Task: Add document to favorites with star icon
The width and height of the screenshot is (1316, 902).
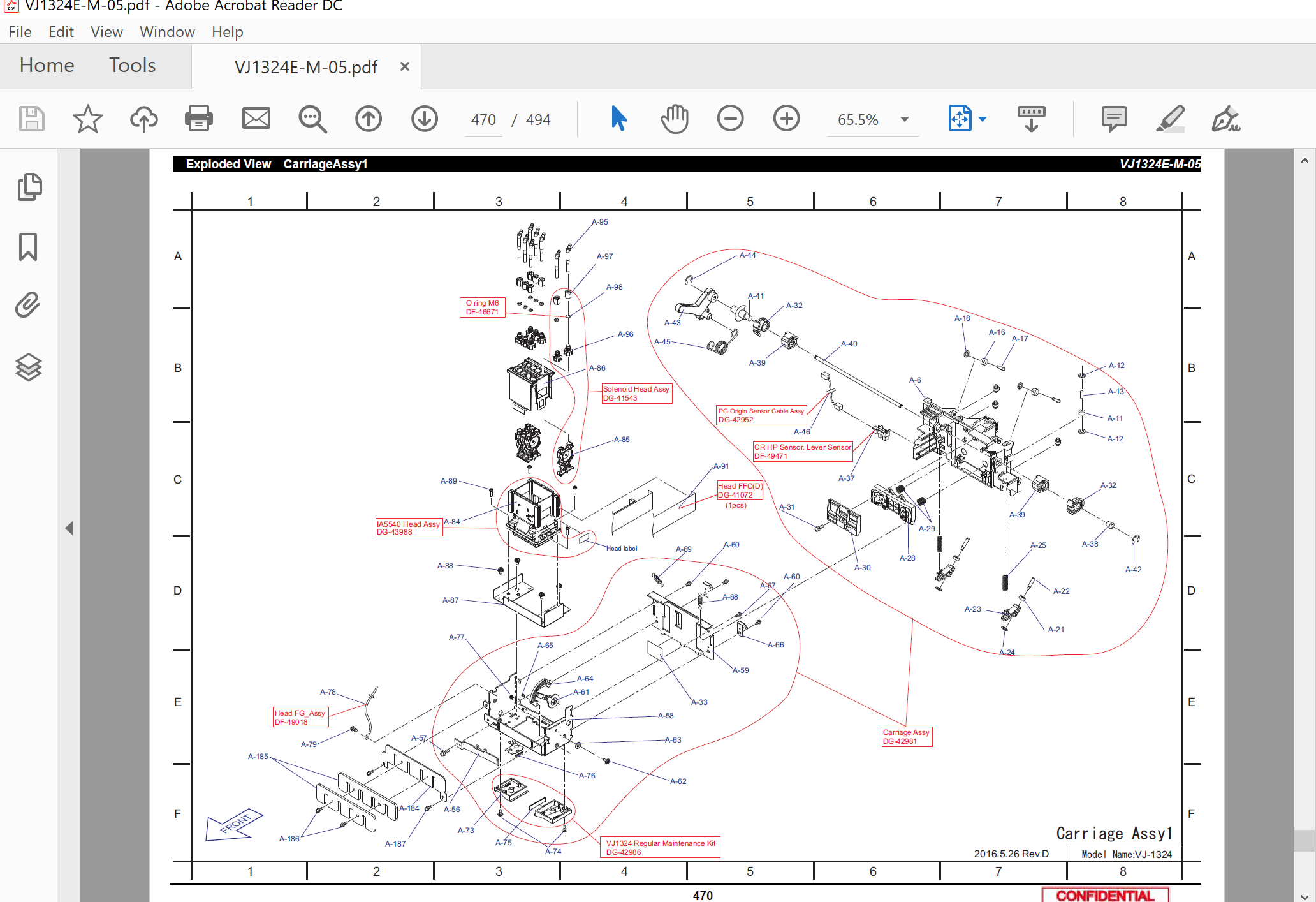Action: 87,119
